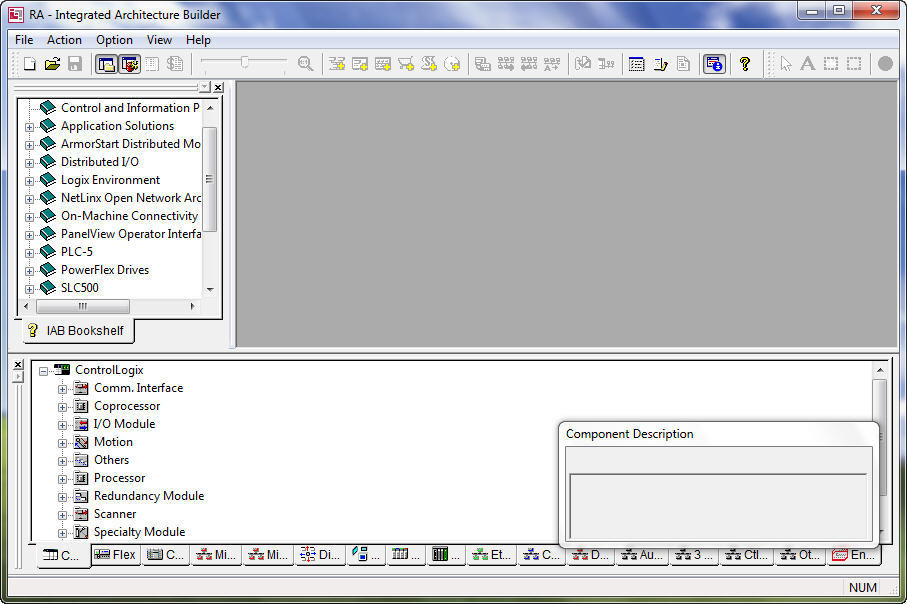Click the A-plus device layout toolbar icon
907x604 pixels.
[552, 64]
